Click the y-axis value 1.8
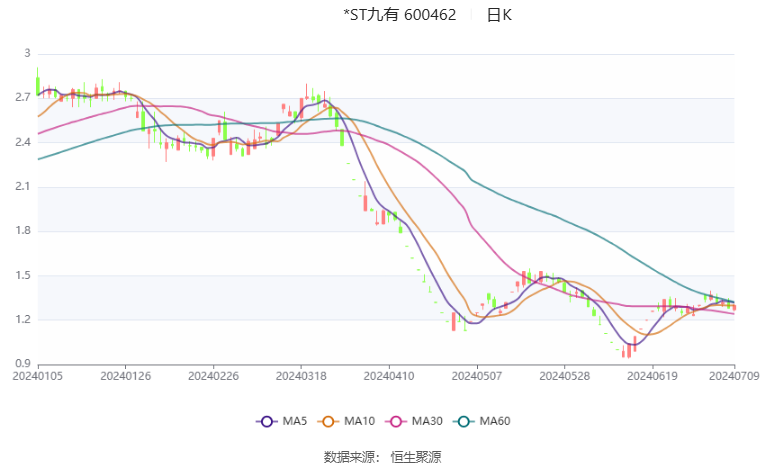Viewport: 765px width, 465px height. pos(23,231)
